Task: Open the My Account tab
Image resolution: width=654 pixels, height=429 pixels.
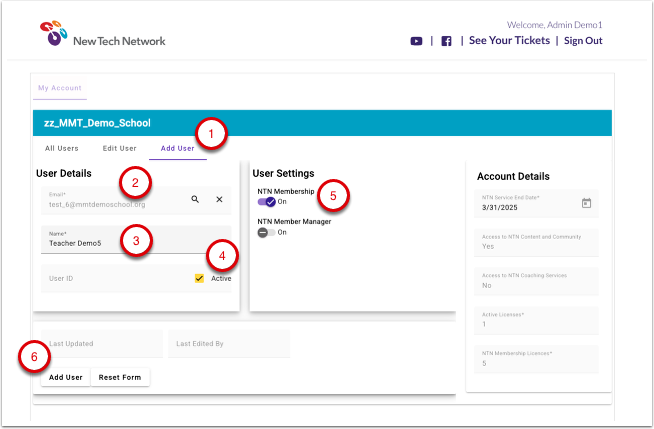Action: click(x=60, y=88)
